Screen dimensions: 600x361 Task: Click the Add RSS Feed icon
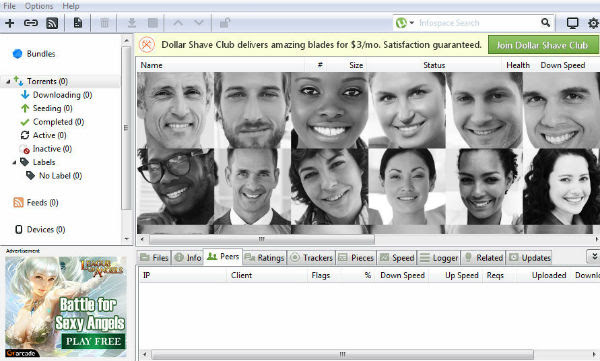point(52,23)
